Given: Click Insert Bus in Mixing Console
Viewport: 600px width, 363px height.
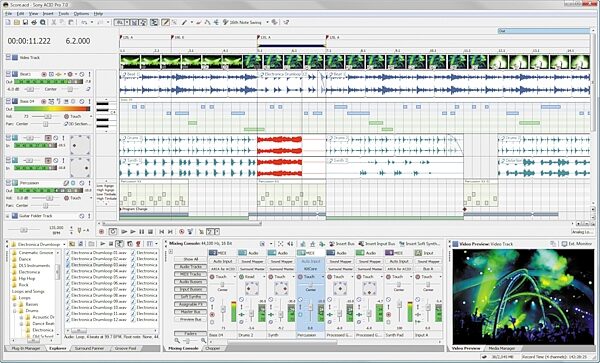Looking at the screenshot, I should 342,244.
